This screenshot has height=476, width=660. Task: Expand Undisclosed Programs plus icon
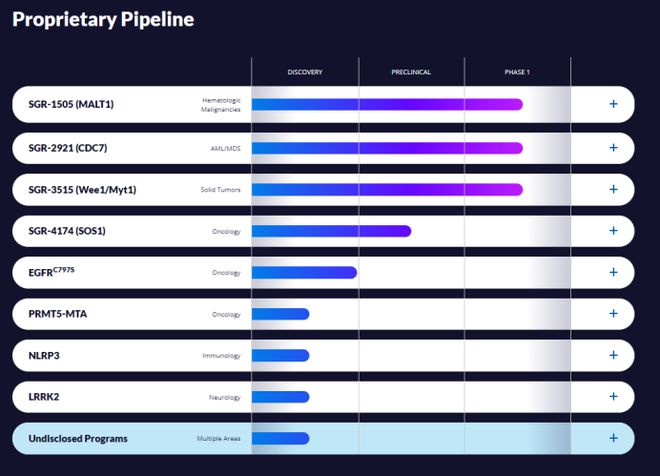(x=613, y=438)
